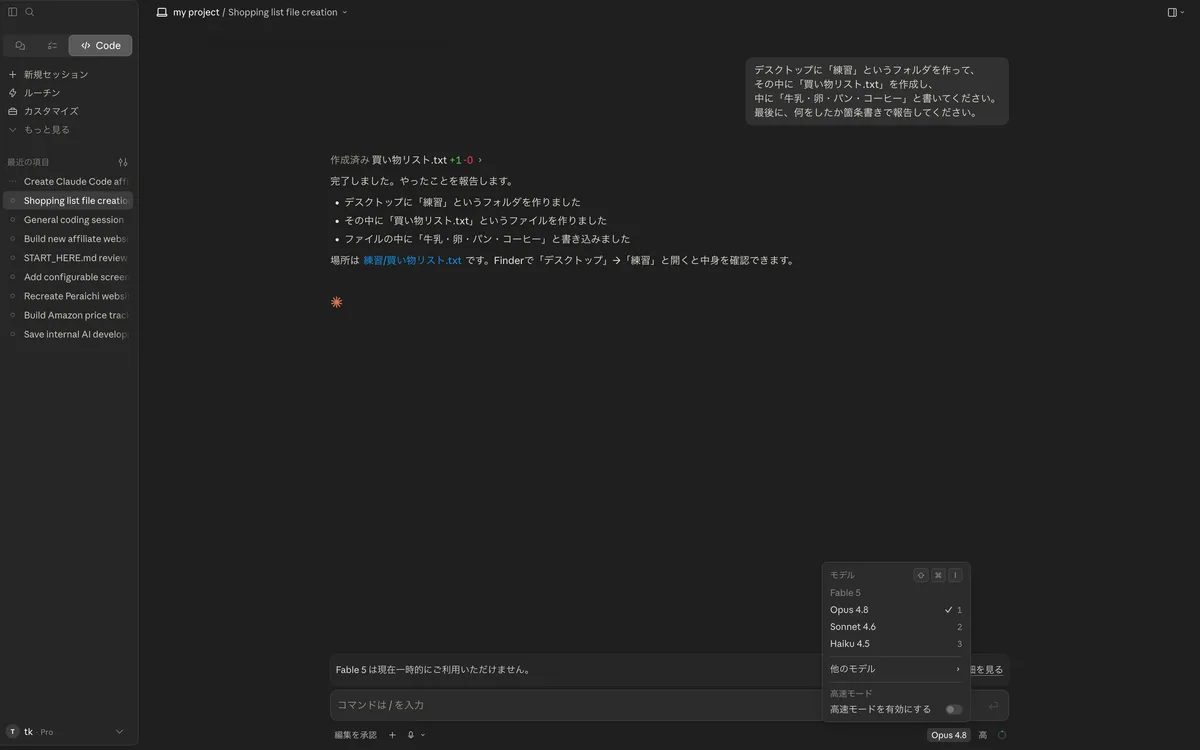This screenshot has height=750, width=1200.
Task: Click the microphone icon below input
Action: (410, 735)
